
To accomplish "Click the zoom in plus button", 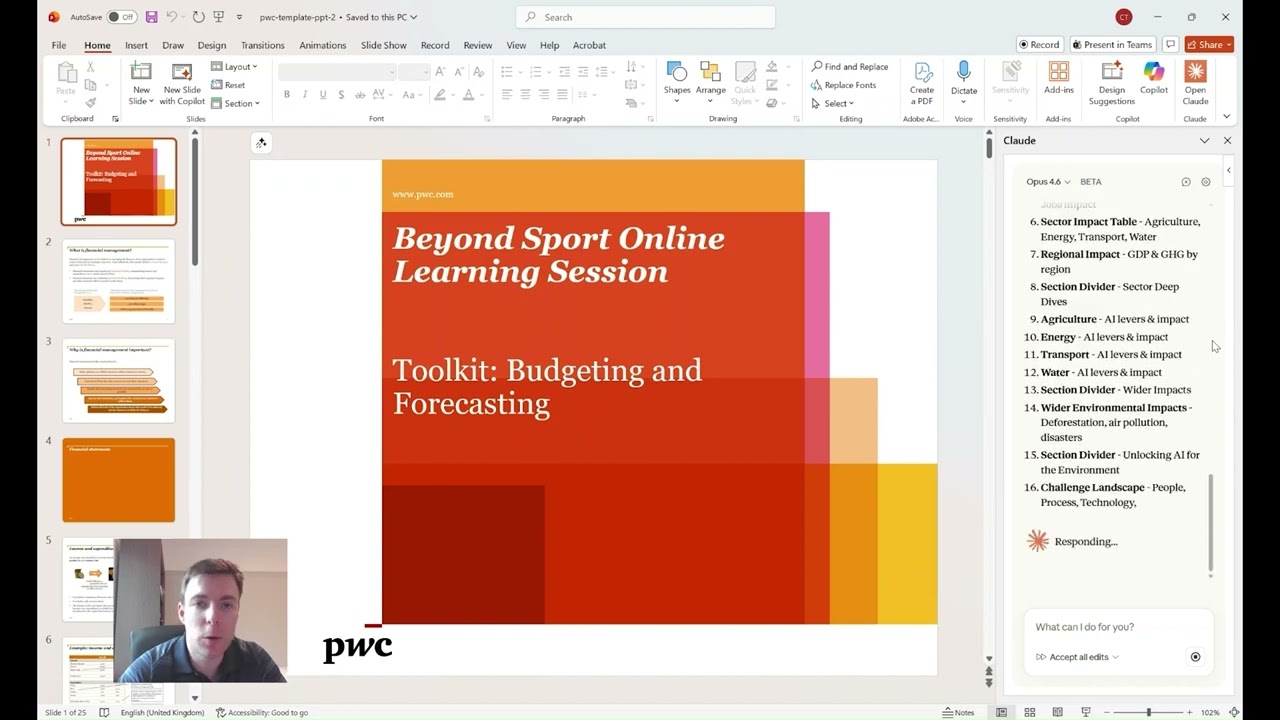I will [1189, 712].
